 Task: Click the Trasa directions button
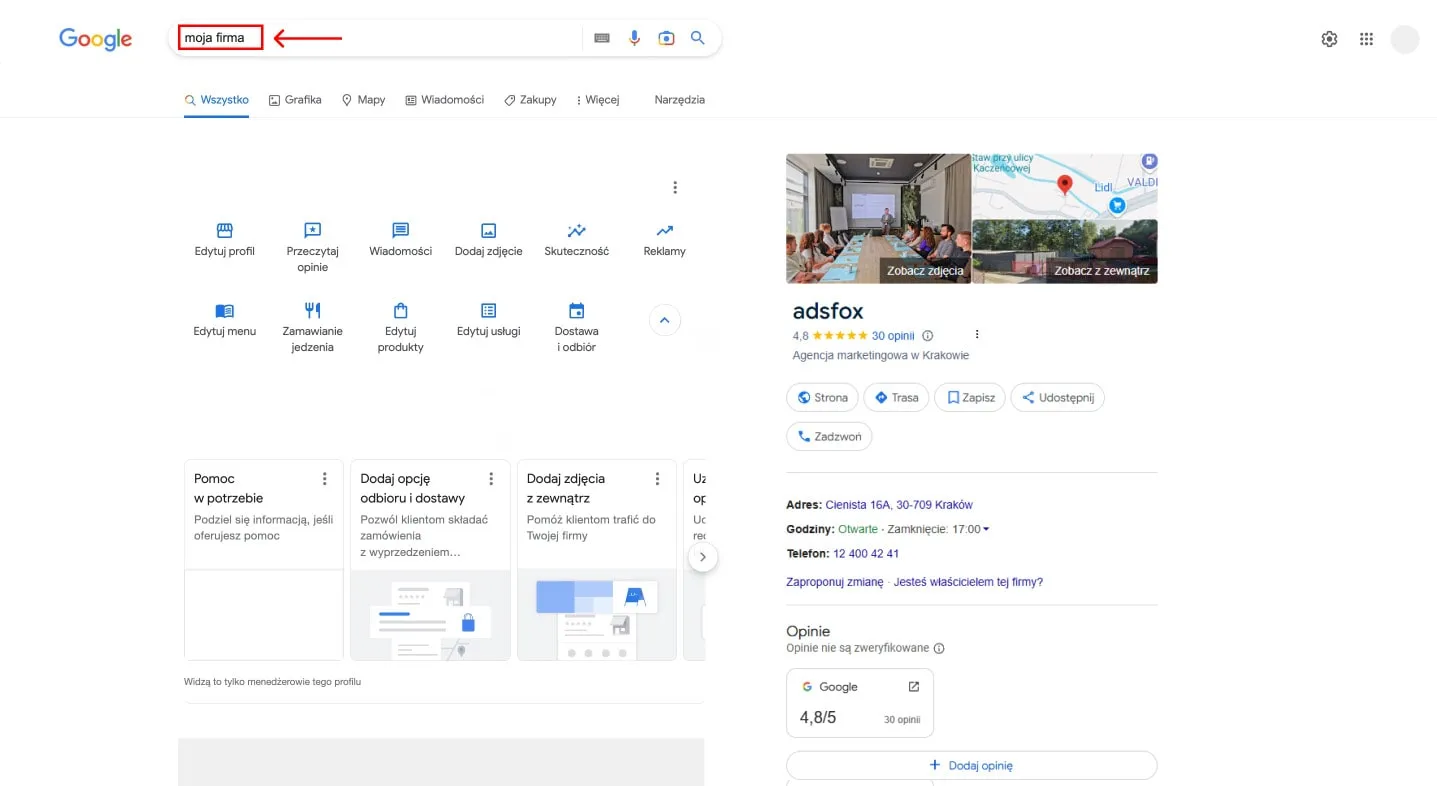coord(896,398)
